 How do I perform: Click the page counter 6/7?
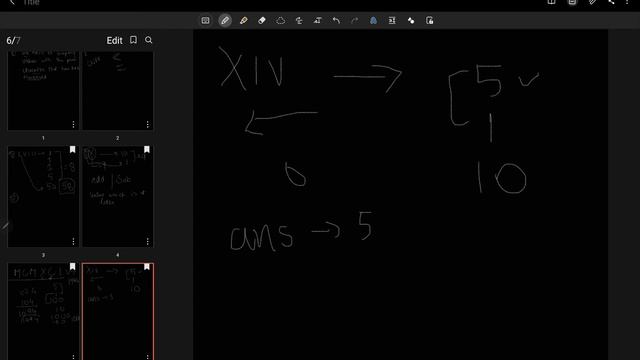[13, 40]
